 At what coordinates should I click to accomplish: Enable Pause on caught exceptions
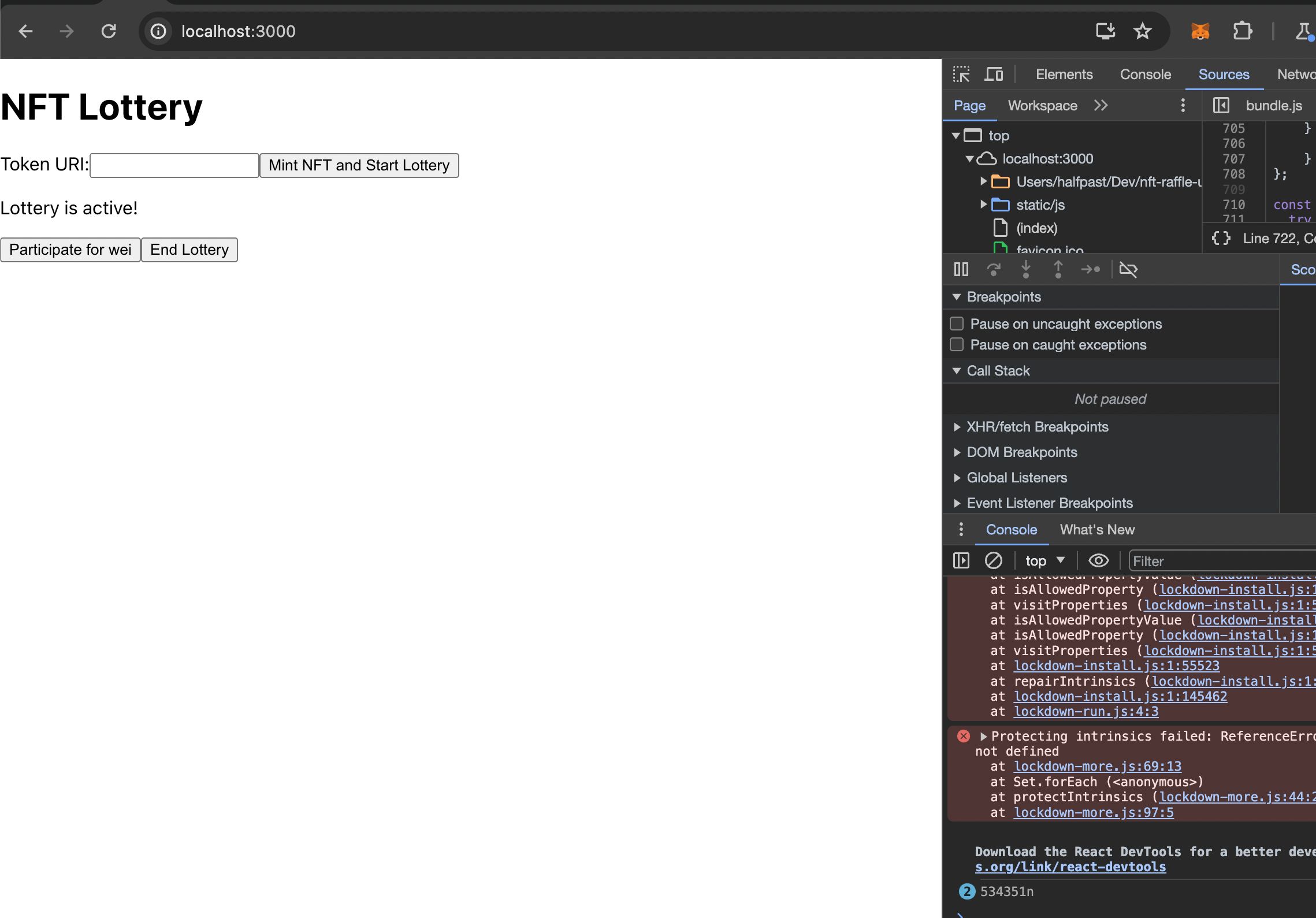(958, 345)
